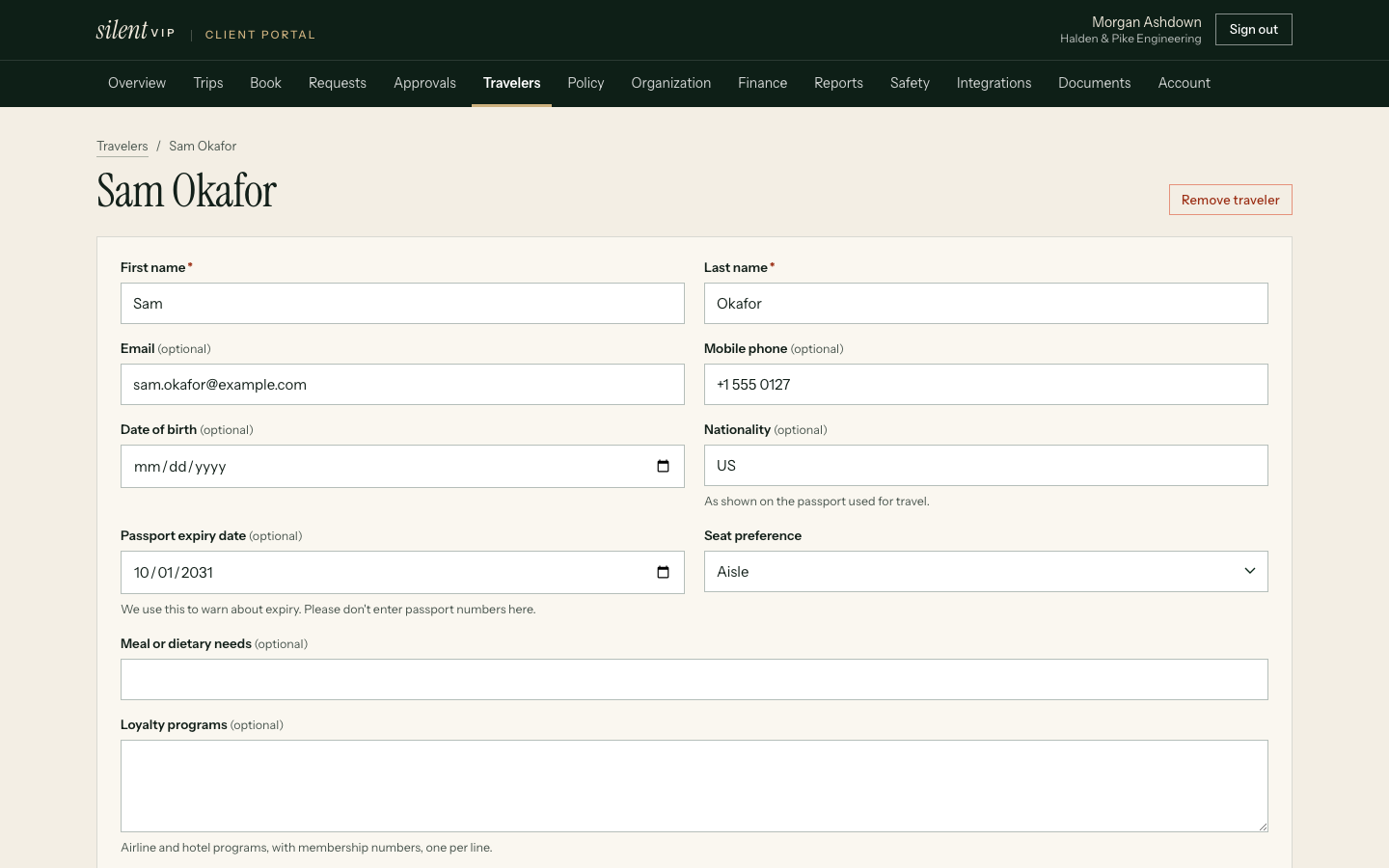Viewport: 1389px width, 868px height.
Task: Select the Travelers tab
Action: (511, 83)
